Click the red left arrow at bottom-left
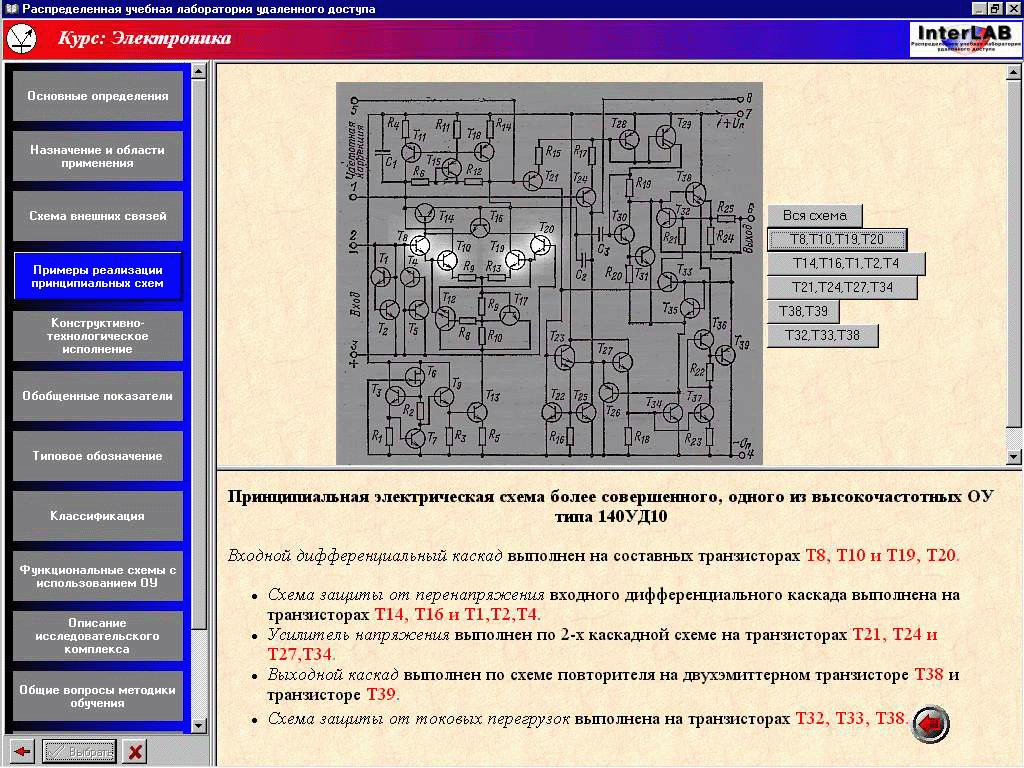 22,752
